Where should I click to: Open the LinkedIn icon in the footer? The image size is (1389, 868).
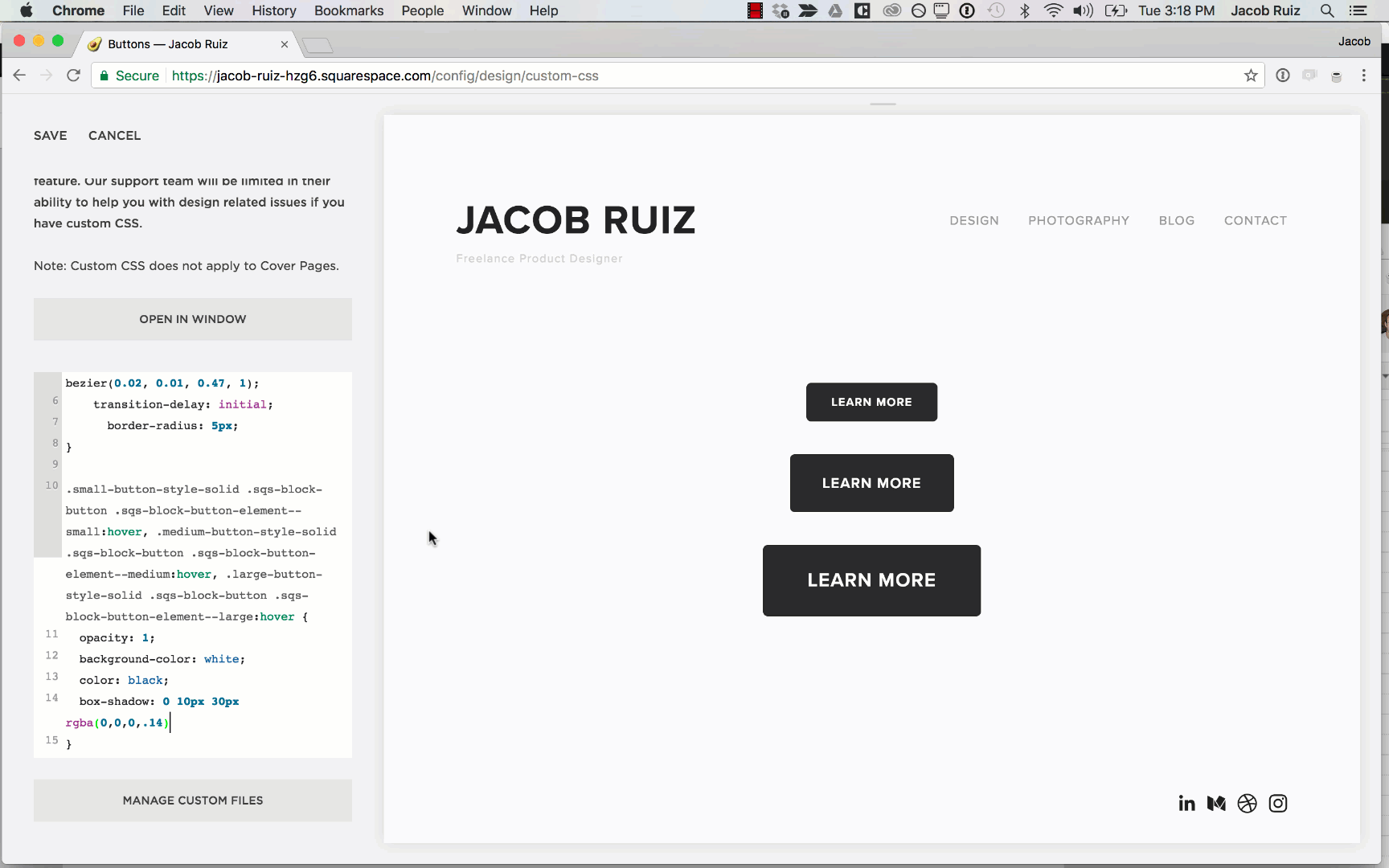pos(1186,803)
